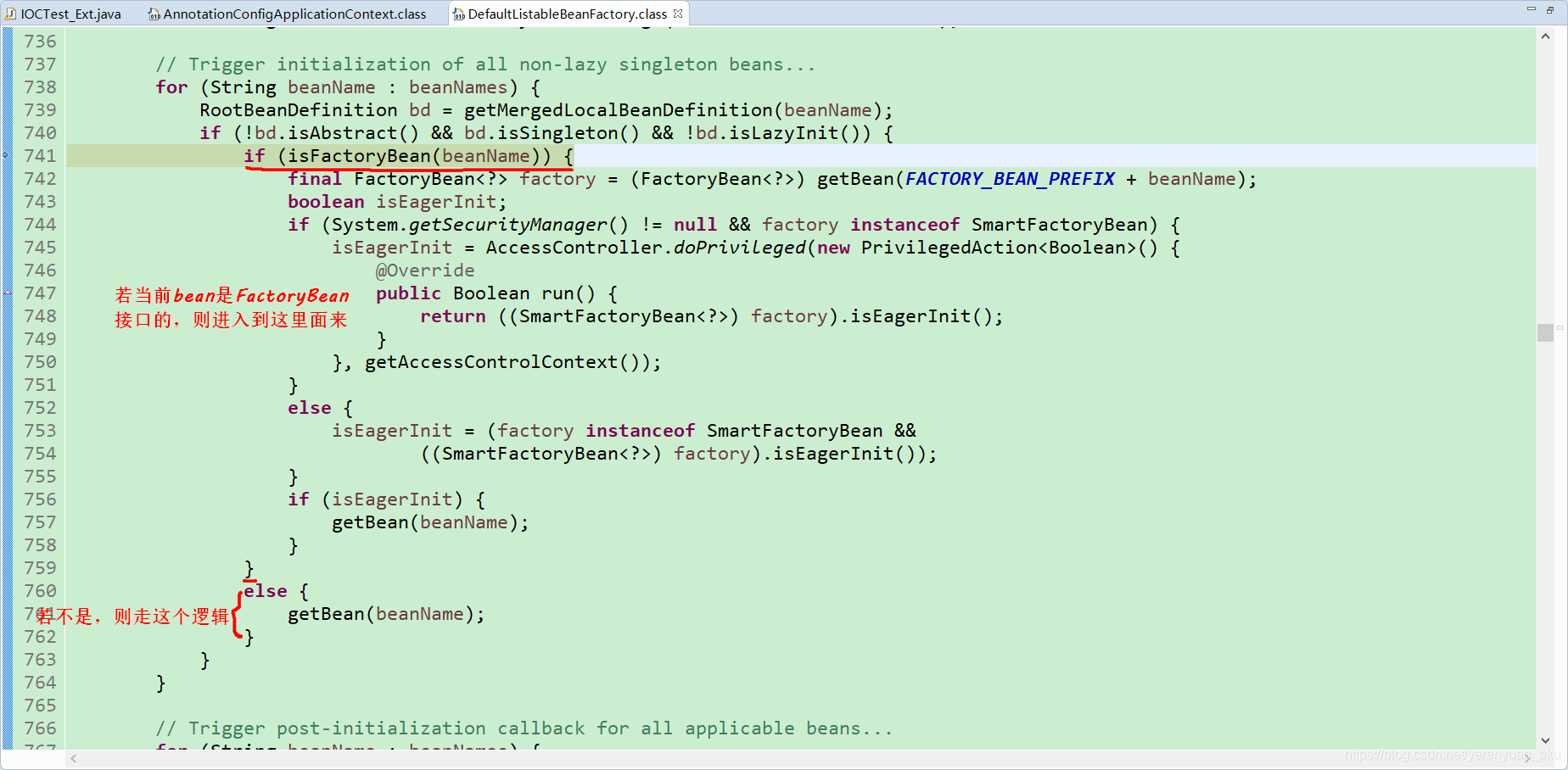
Task: Click class file icon on AnnotationConfigApplicationContext tab
Action: coord(154,14)
